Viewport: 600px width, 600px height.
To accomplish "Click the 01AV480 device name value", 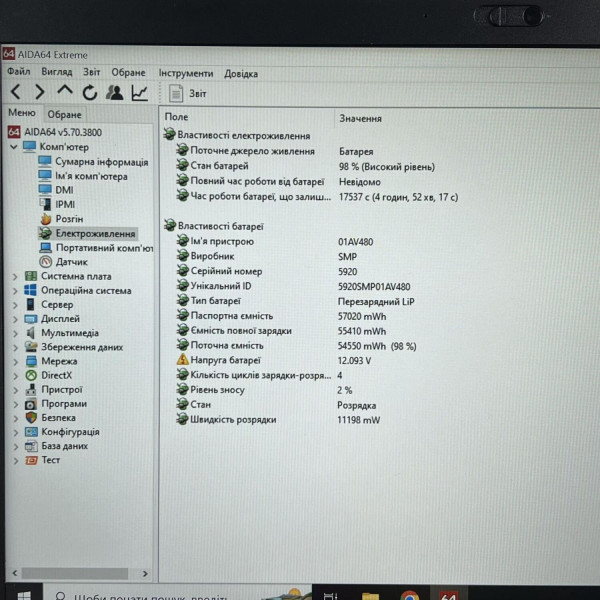I will tap(355, 242).
